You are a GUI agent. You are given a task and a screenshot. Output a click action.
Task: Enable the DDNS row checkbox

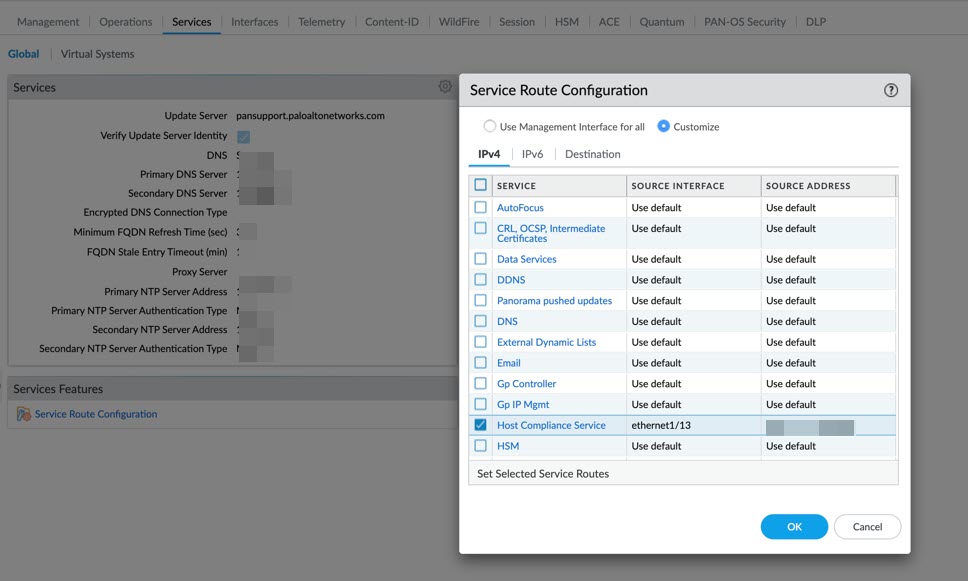coord(481,280)
